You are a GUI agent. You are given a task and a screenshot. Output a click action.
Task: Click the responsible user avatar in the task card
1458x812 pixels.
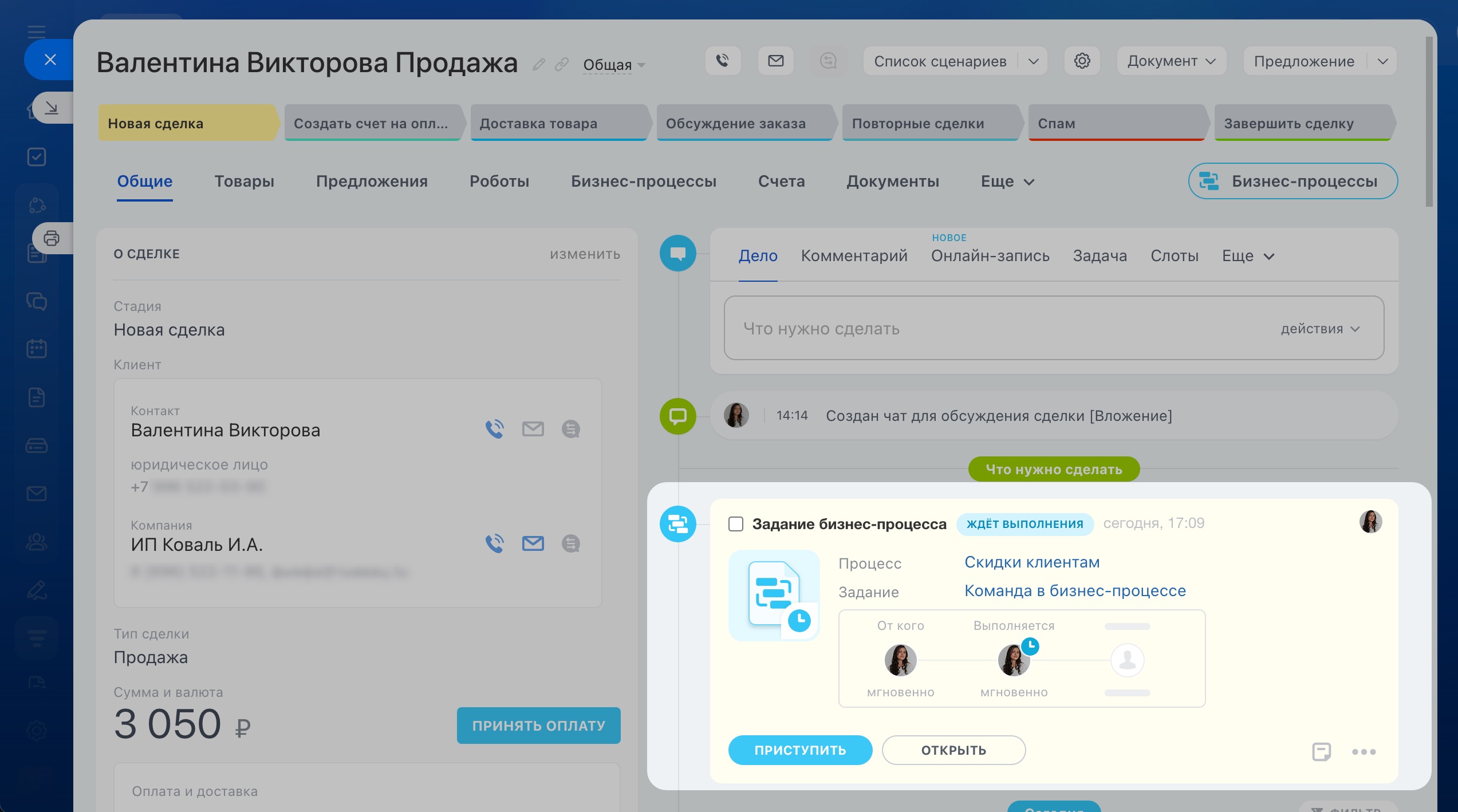coord(1370,522)
